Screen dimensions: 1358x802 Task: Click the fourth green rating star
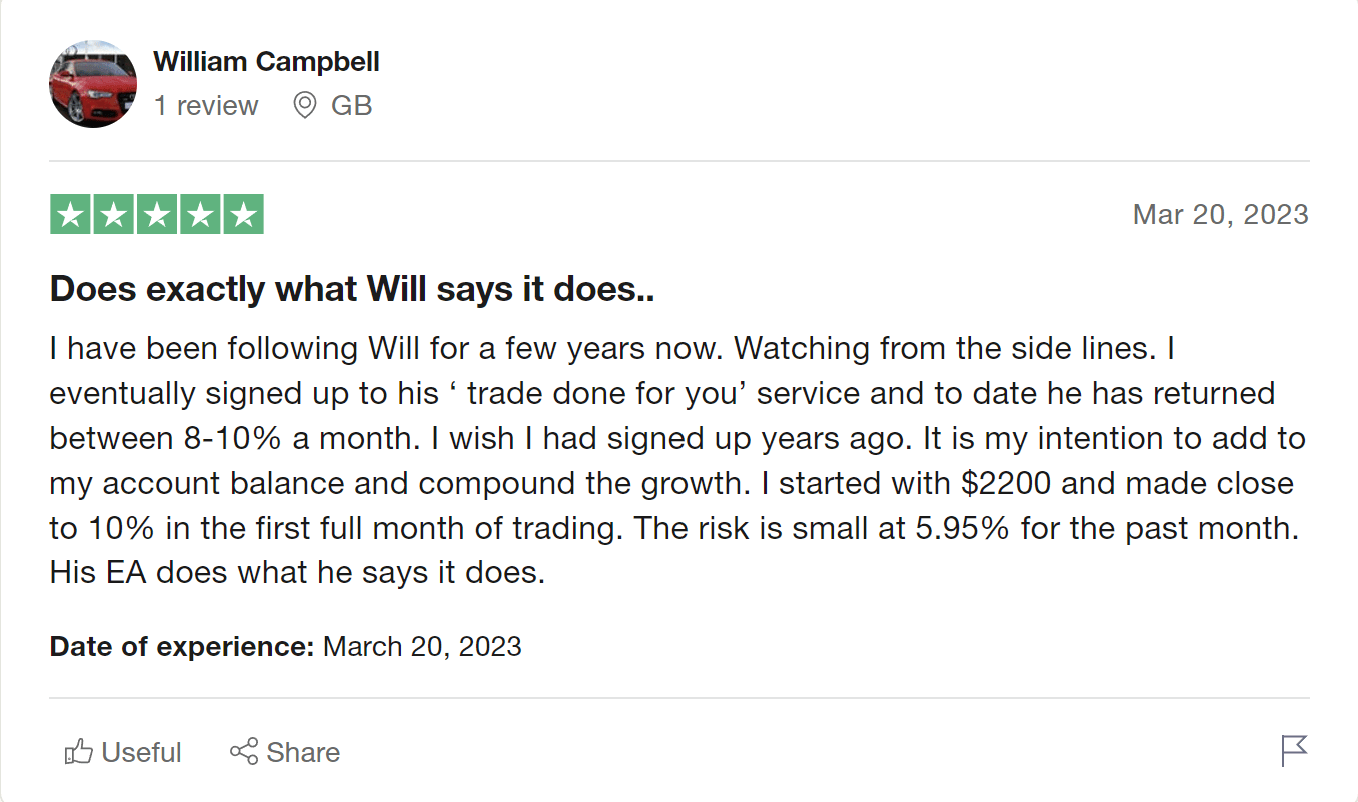point(200,214)
